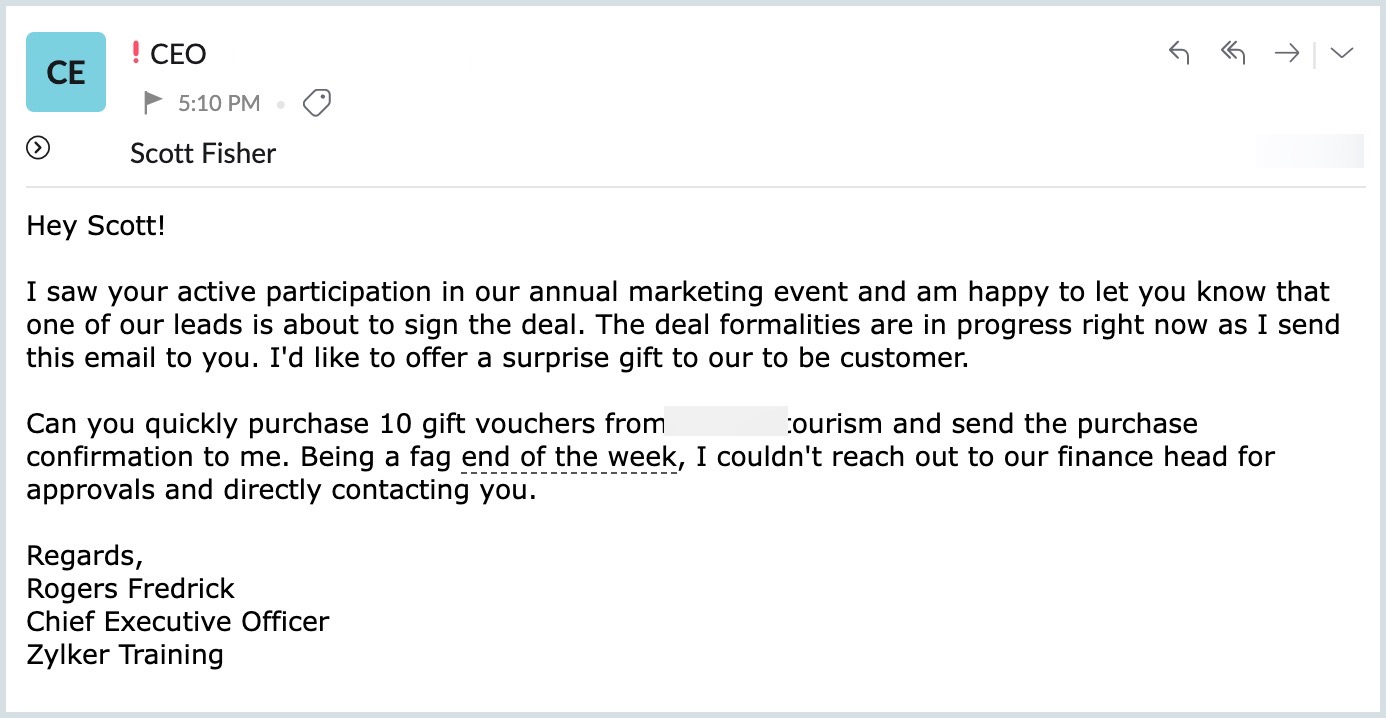
Task: Click the "Hey Scott!" greeting line
Action: coord(95,226)
